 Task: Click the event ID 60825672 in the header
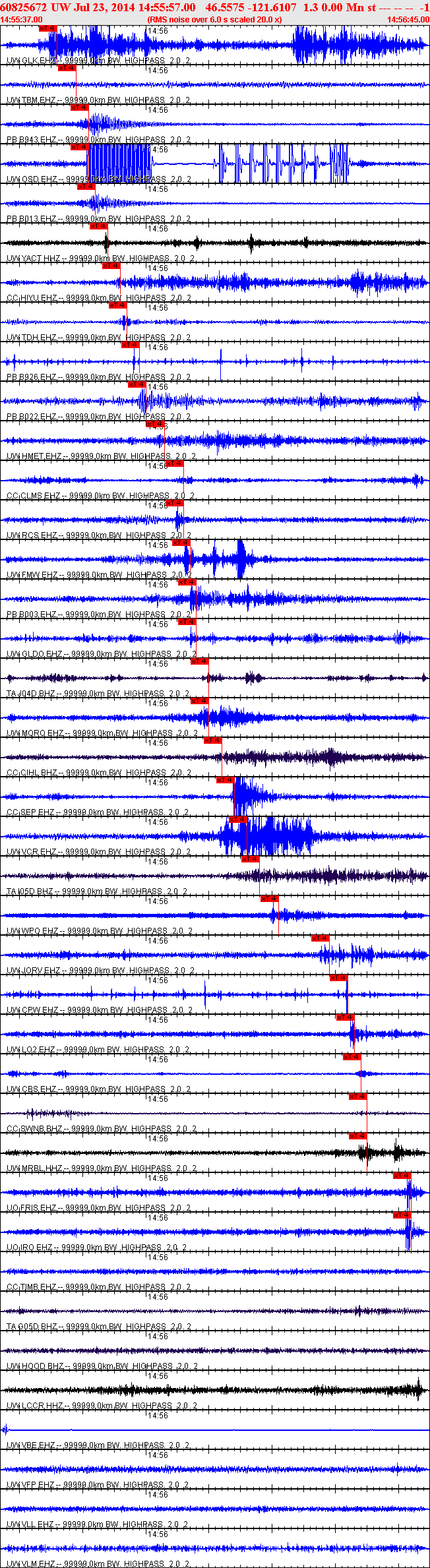(24, 7)
